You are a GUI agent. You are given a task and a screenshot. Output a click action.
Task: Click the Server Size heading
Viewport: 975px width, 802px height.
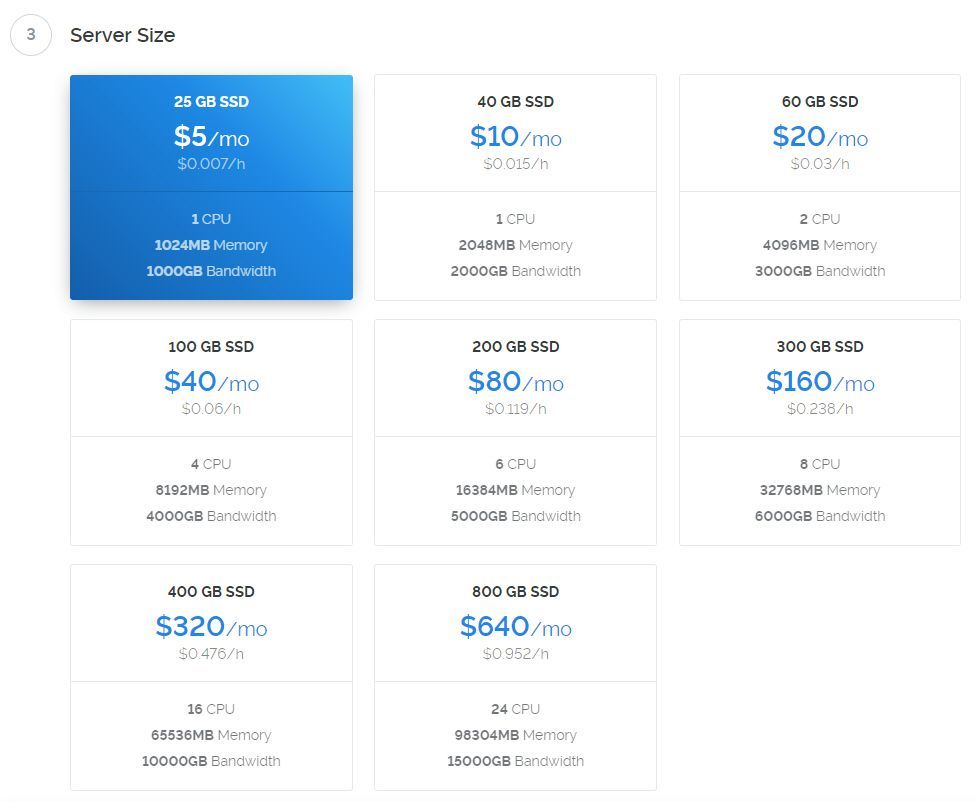(x=122, y=35)
